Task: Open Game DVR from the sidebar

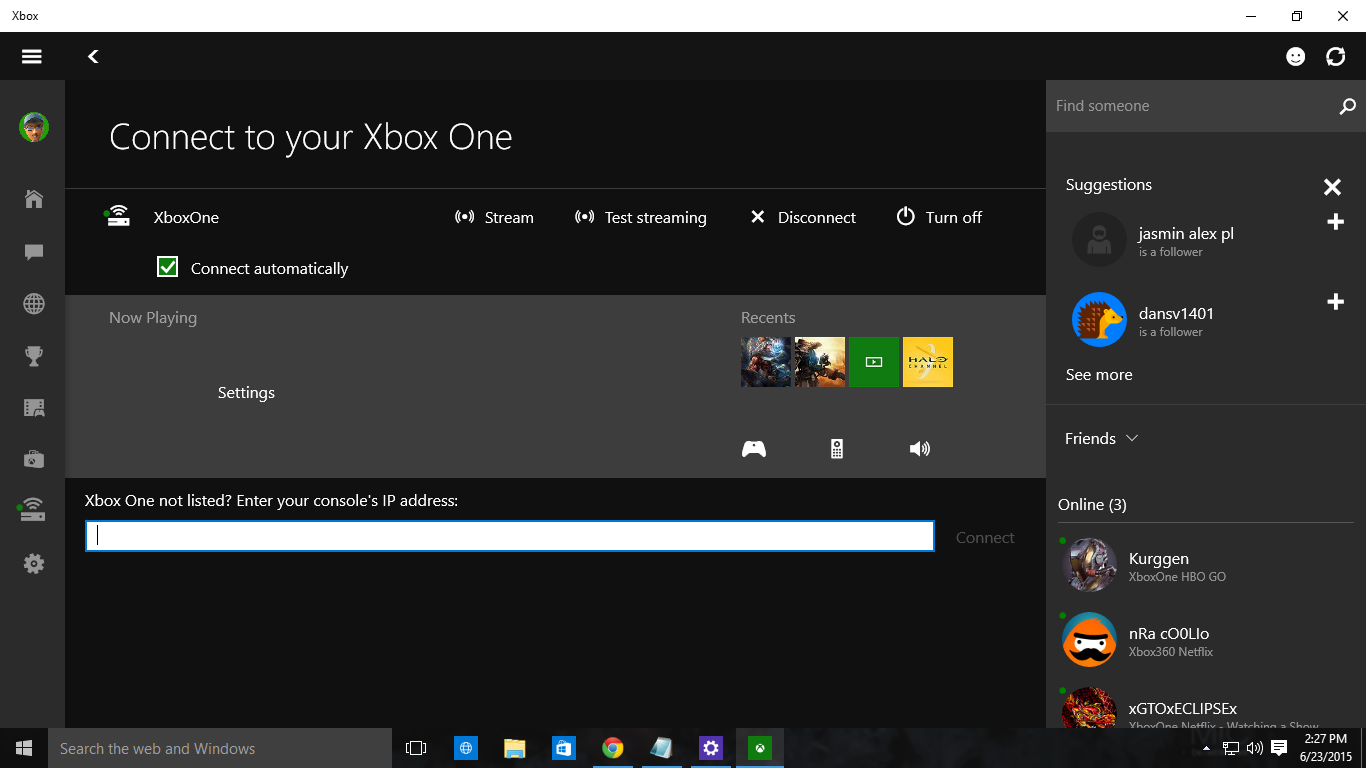Action: click(33, 407)
